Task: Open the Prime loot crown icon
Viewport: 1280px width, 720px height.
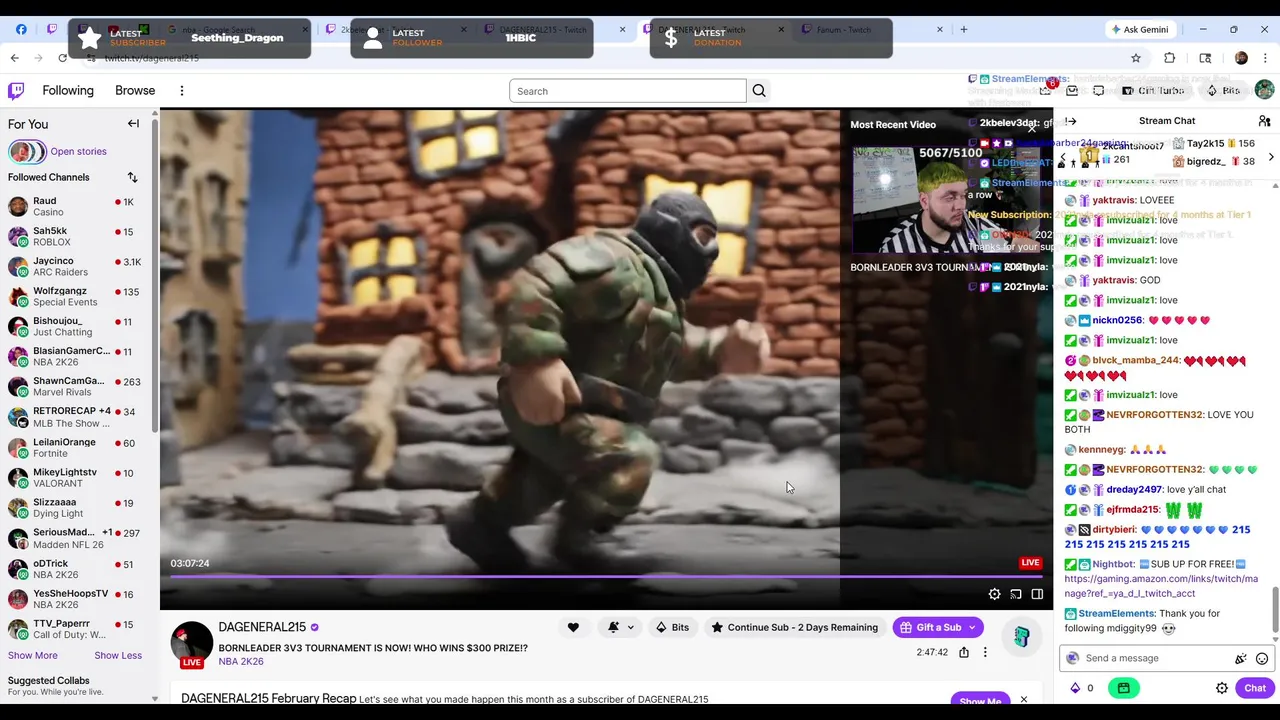Action: click(1045, 90)
